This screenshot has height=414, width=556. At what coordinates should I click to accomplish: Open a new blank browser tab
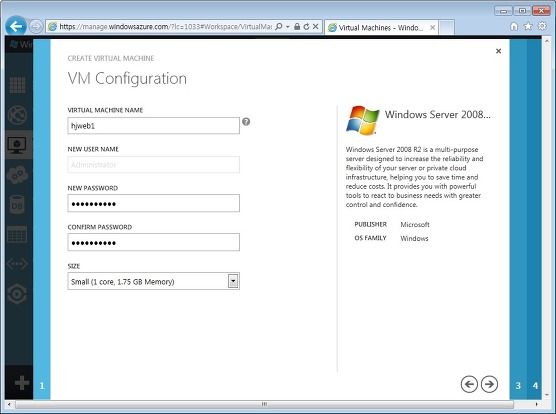tap(446, 28)
